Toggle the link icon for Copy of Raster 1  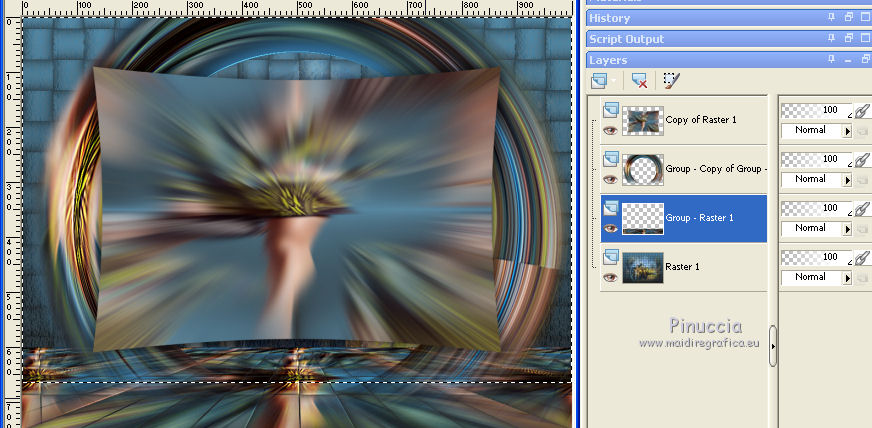[x=861, y=111]
